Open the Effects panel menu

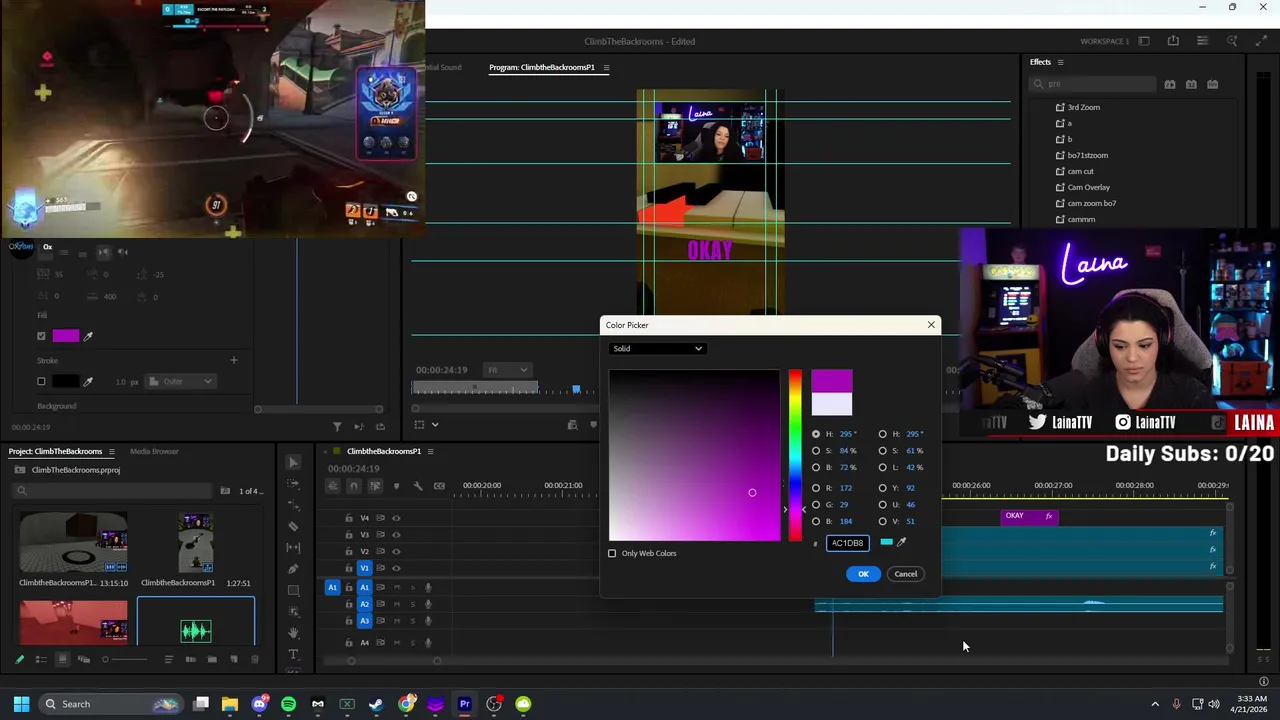click(1062, 62)
